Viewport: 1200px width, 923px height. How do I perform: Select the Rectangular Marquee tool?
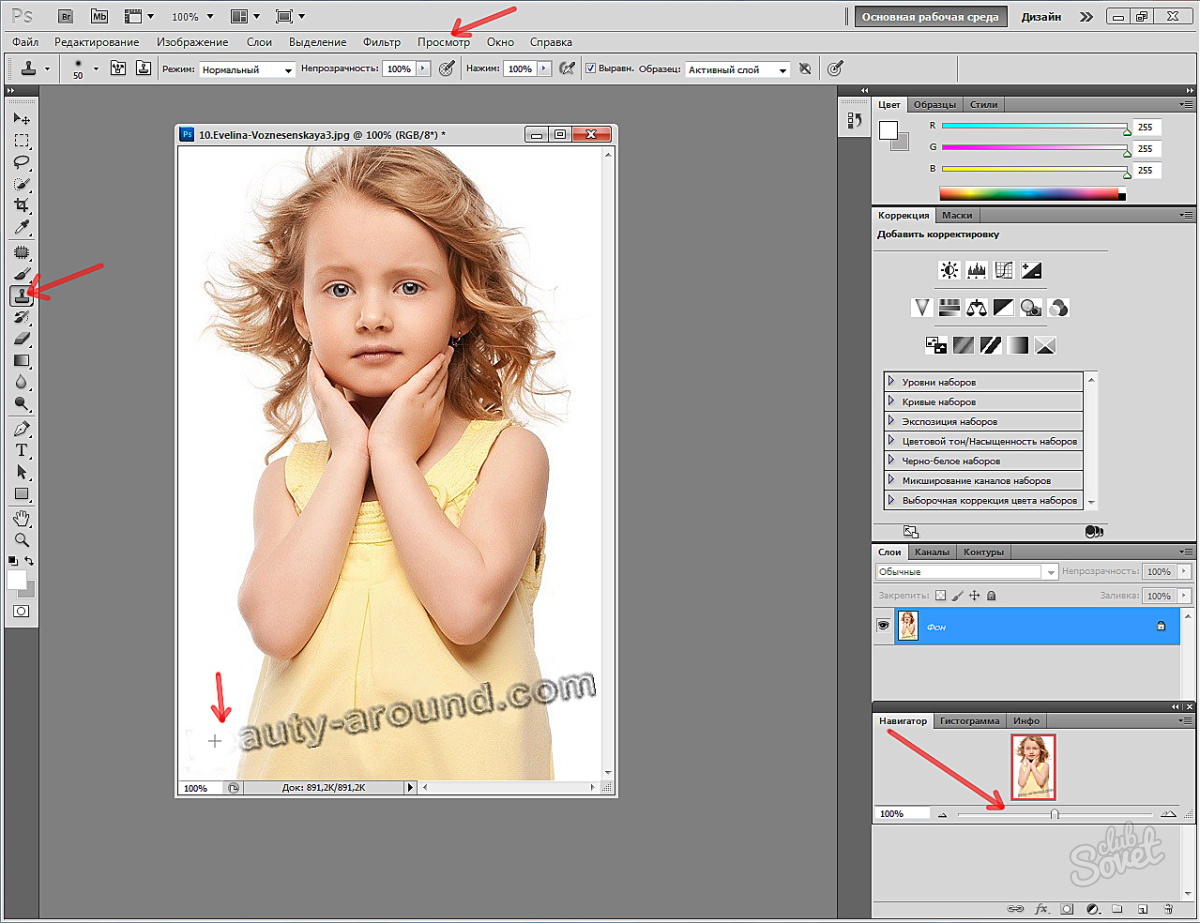(x=21, y=140)
